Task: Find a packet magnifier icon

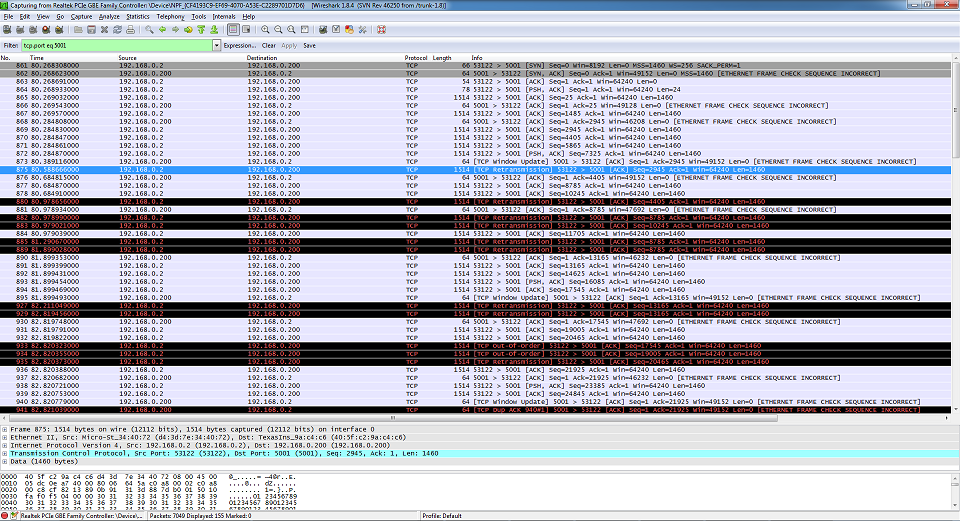Action: click(149, 29)
